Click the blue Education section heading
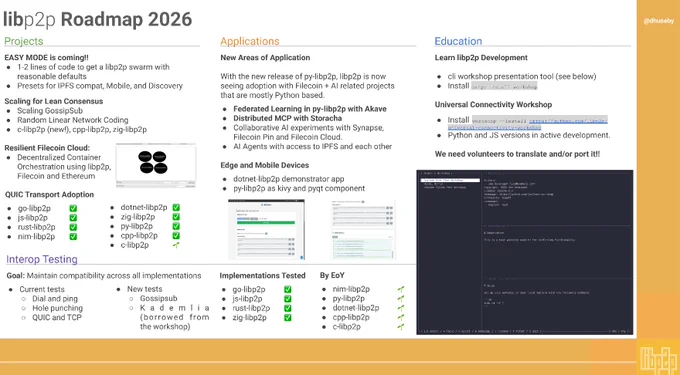680x375 pixels. 458,41
